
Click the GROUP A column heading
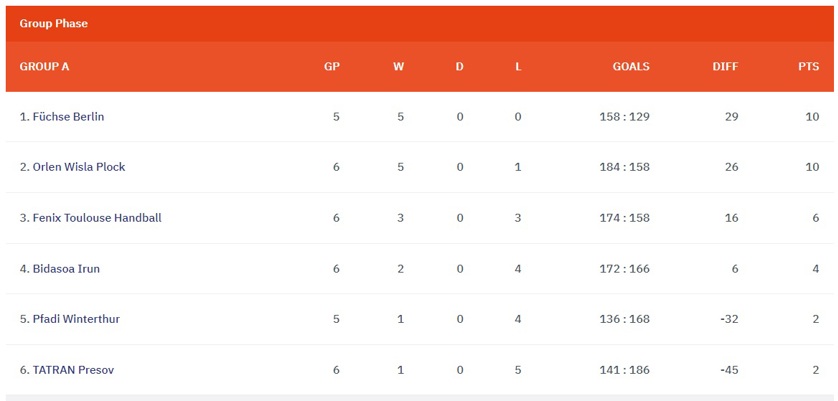coord(44,67)
